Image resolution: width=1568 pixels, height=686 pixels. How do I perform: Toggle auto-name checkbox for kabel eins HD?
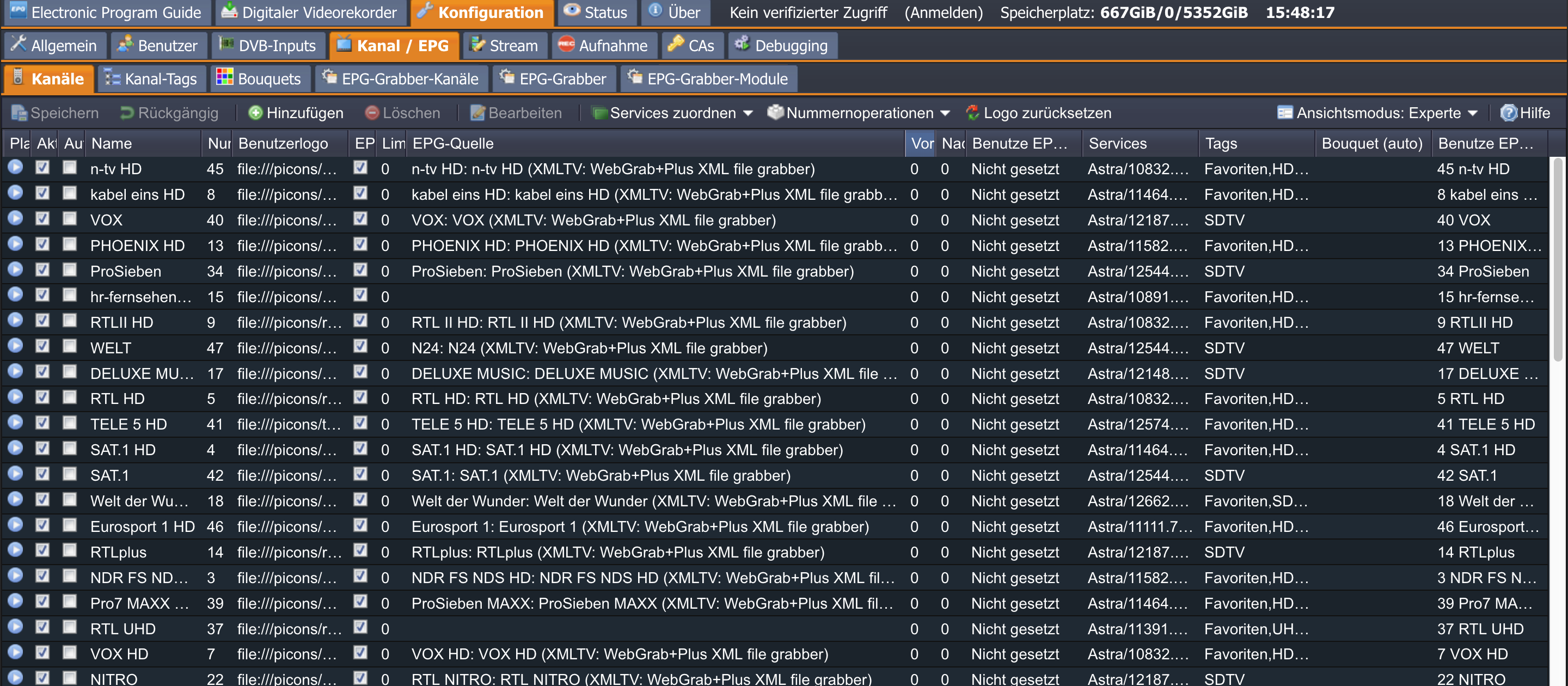70,193
